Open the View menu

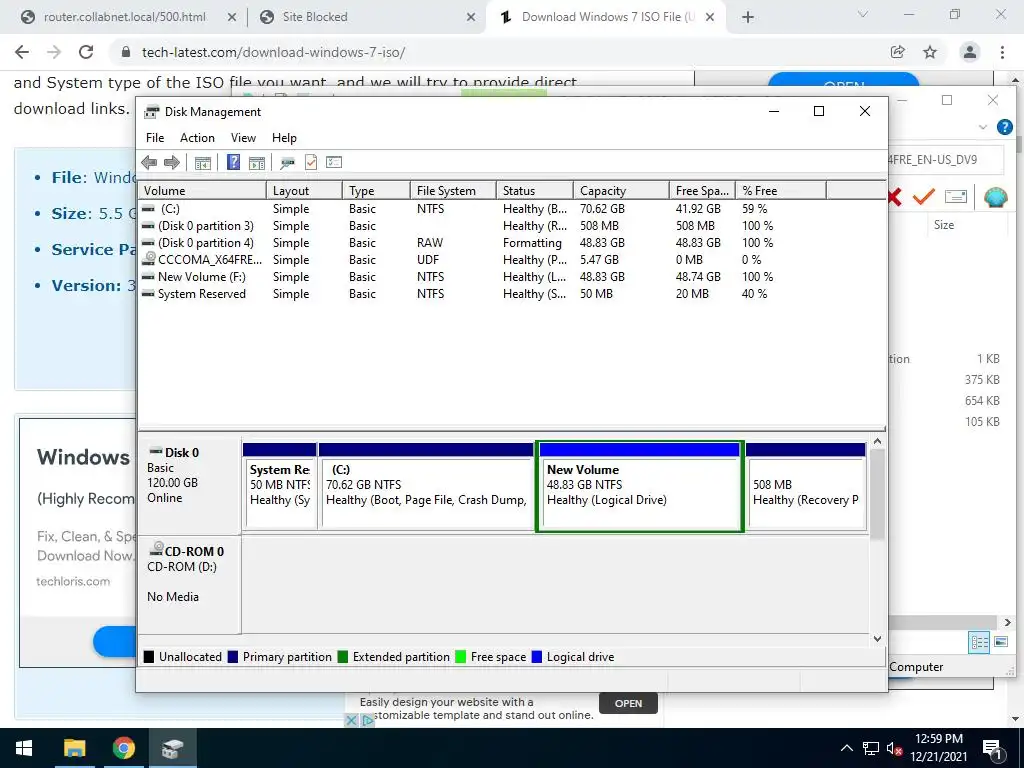coord(243,138)
